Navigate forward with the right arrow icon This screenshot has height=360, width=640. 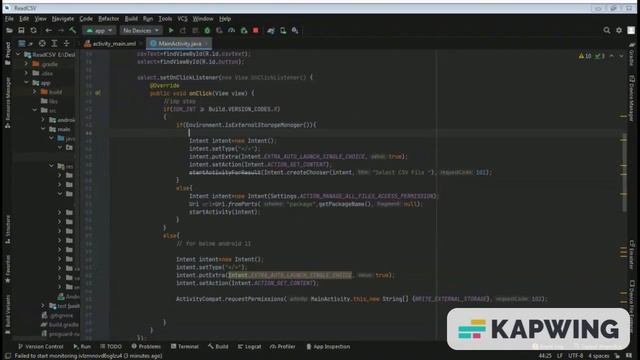[60, 31]
